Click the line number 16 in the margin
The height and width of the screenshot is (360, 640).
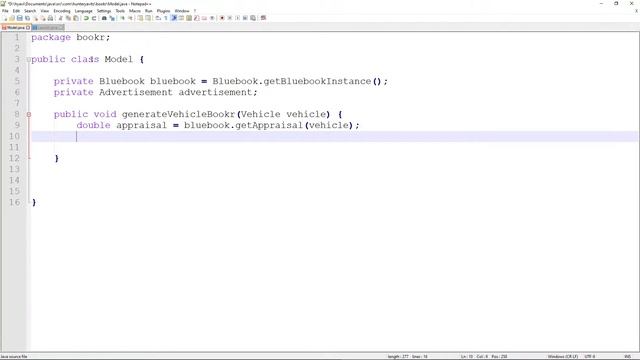pyautogui.click(x=14, y=202)
